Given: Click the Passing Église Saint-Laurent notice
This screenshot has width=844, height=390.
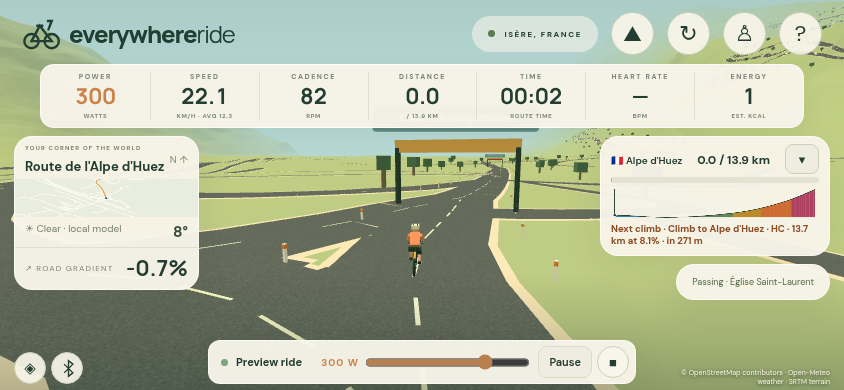Looking at the screenshot, I should click(x=752, y=282).
